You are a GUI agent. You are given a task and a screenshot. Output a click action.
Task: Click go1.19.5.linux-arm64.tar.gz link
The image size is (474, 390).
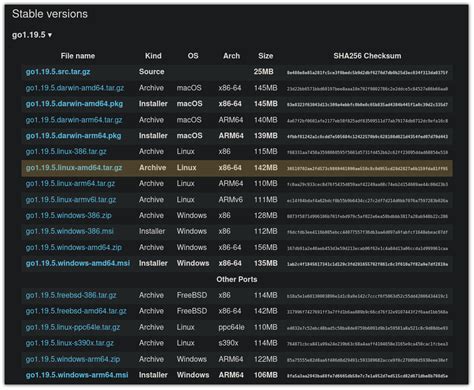coord(70,184)
